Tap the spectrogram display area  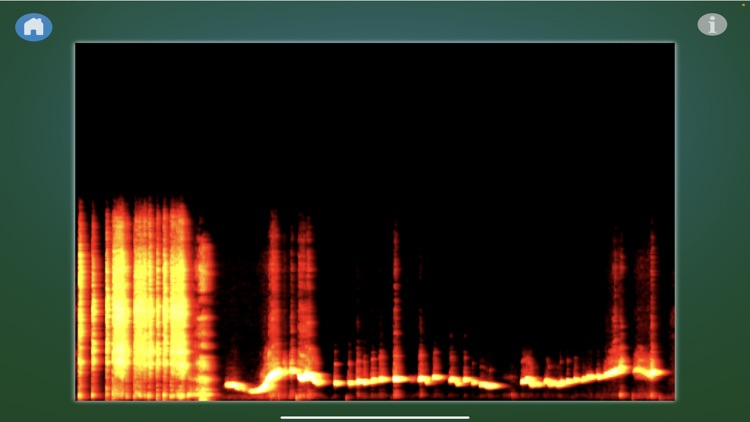(375, 222)
